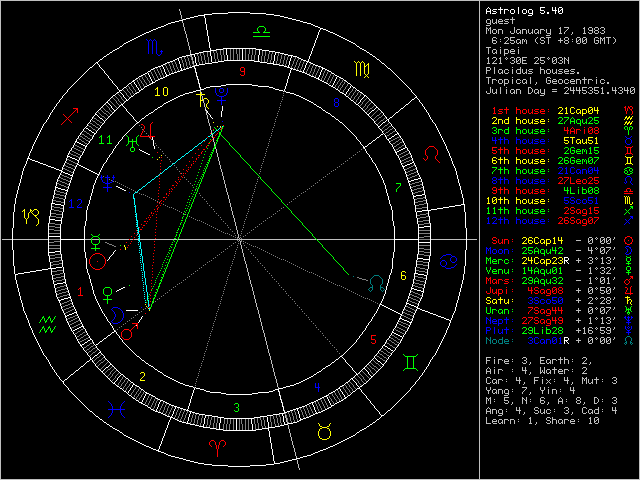Image resolution: width=640 pixels, height=480 pixels.
Task: Click the Cancer symbol on the outer wheel
Action: [450, 262]
